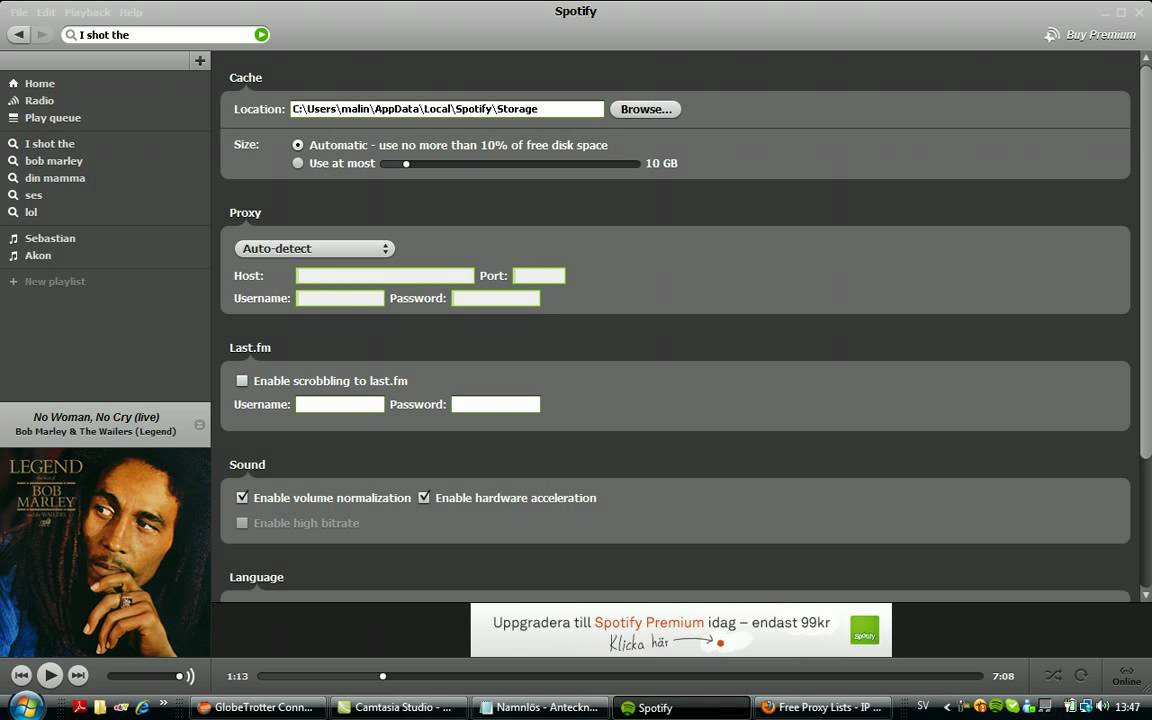Open Home in the sidebar
1152x720 pixels.
(40, 84)
